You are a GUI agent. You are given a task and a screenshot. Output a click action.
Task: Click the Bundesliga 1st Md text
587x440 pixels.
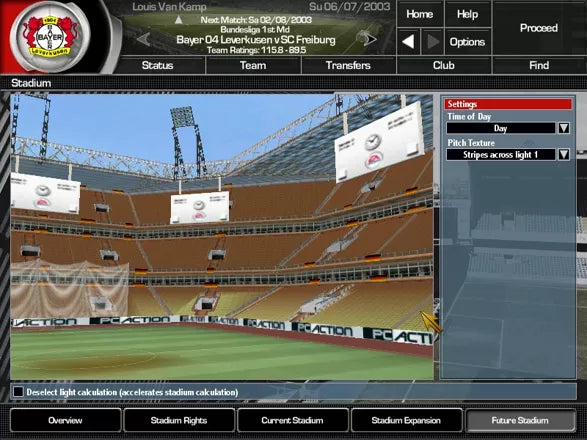coord(255,30)
